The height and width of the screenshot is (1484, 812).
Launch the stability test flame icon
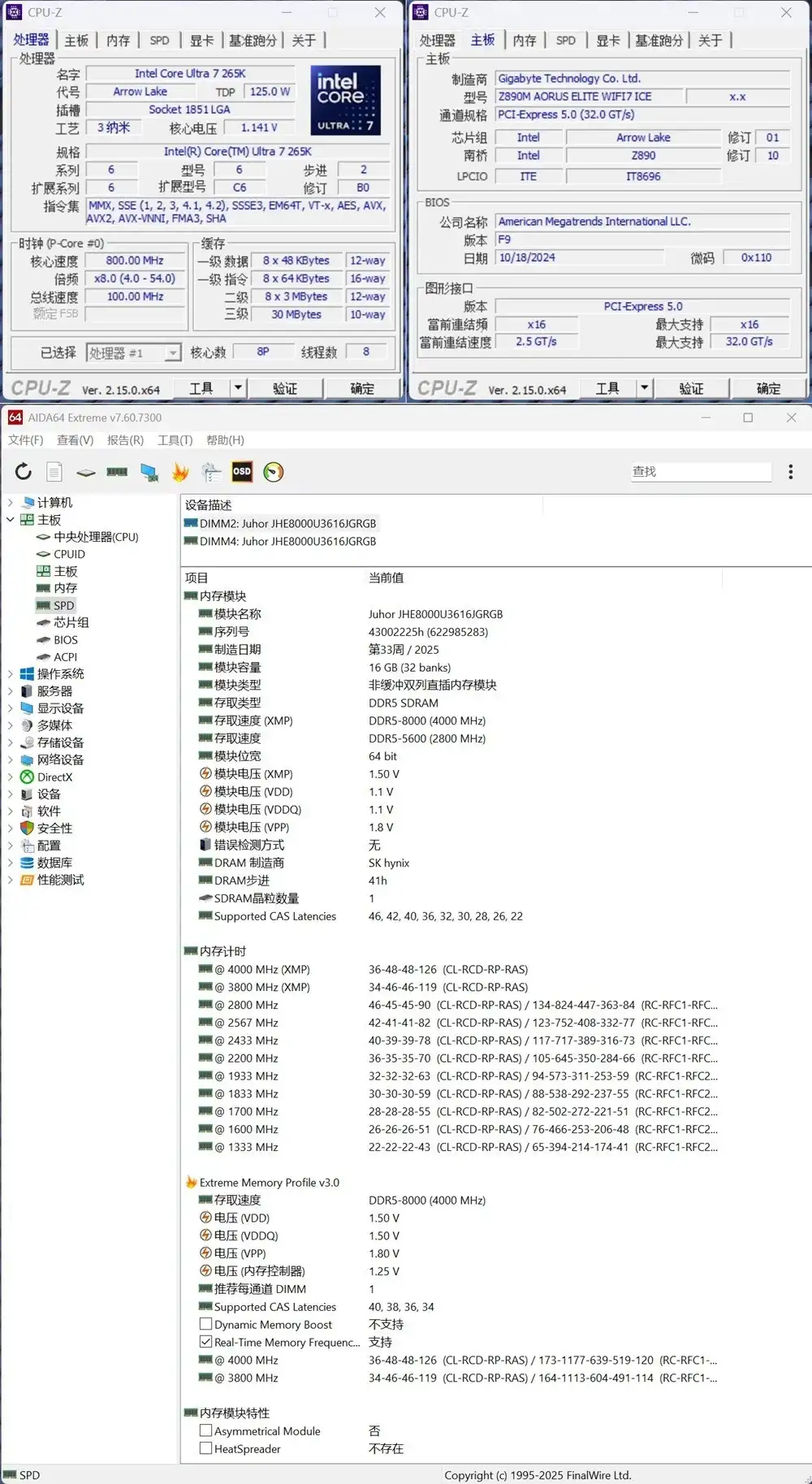[180, 472]
